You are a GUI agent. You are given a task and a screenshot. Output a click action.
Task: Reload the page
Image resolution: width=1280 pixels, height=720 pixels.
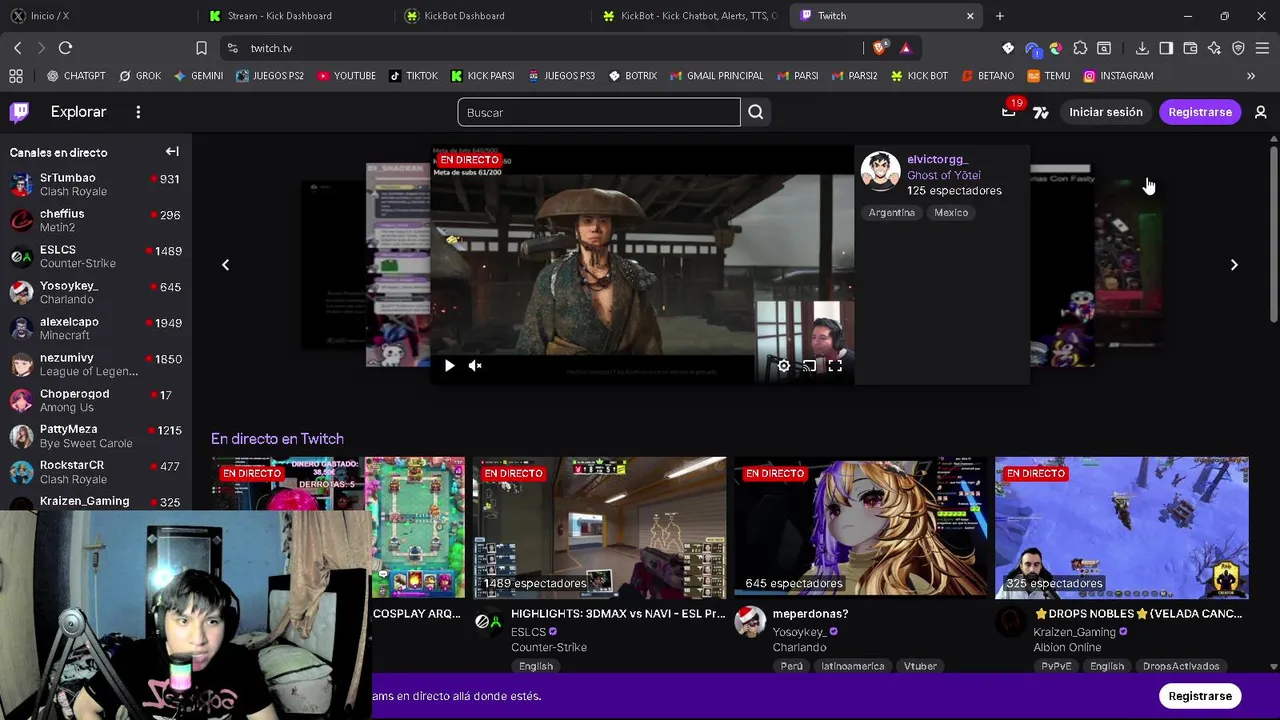[x=65, y=48]
